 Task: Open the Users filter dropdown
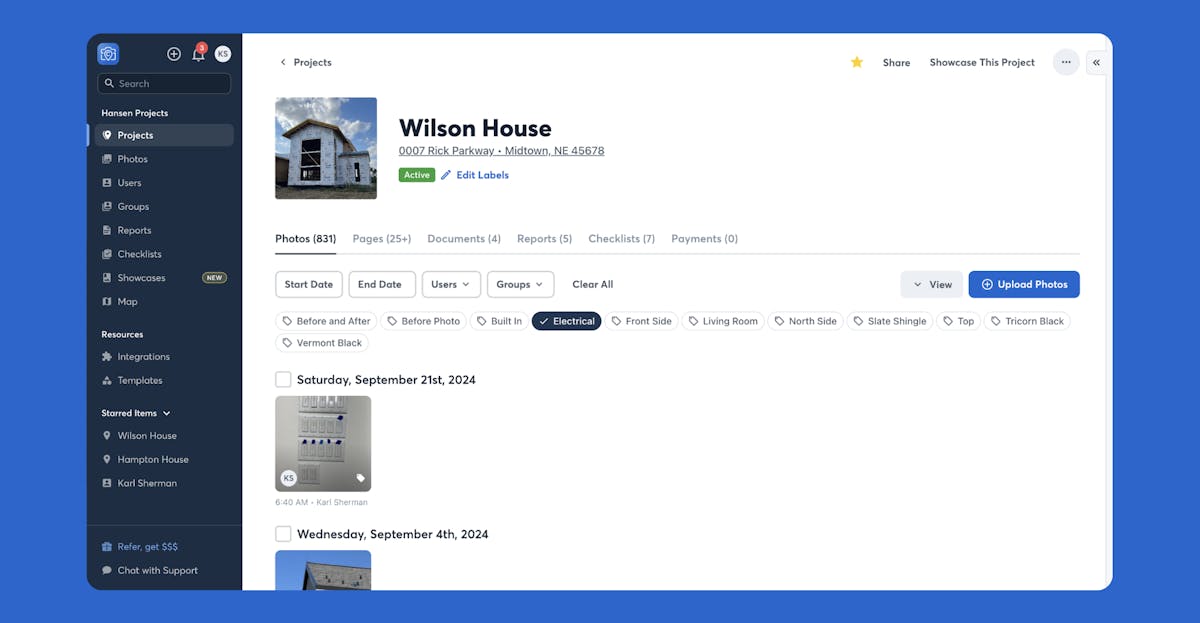click(451, 284)
